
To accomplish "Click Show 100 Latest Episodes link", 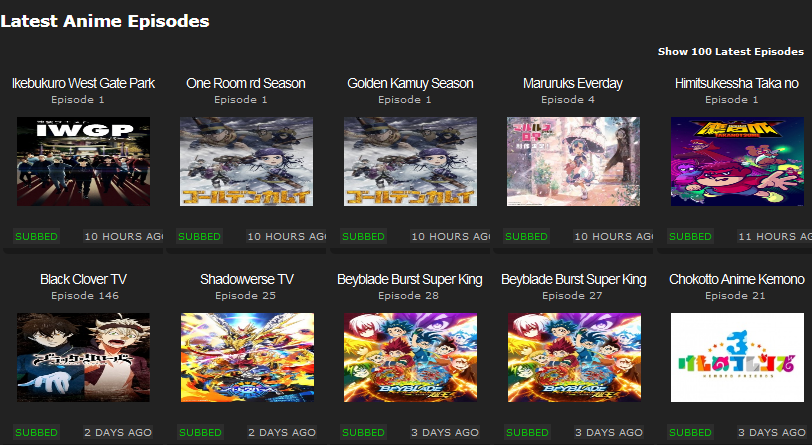I will point(731,51).
